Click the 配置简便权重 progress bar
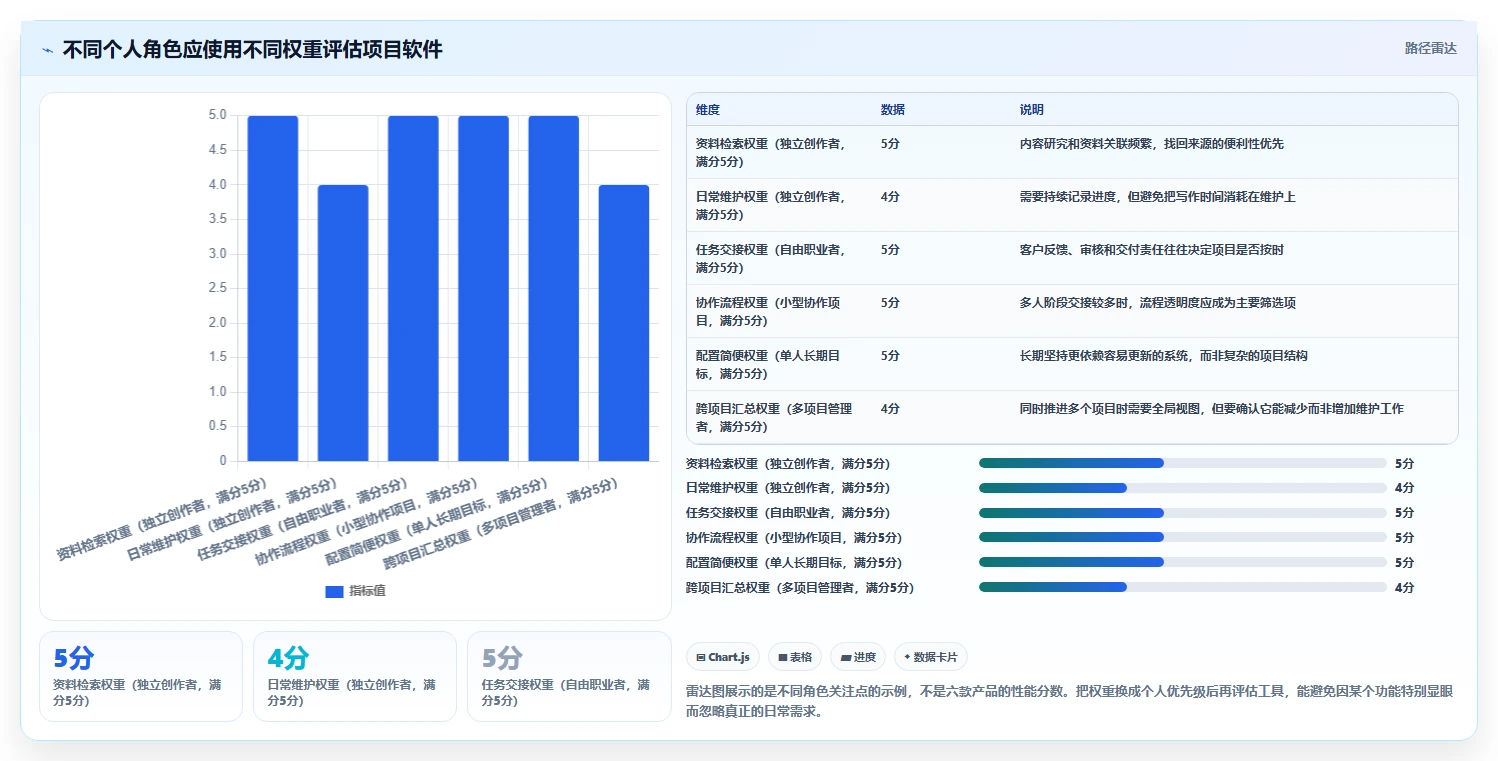Viewport: 1498px width, 761px height. point(1183,562)
